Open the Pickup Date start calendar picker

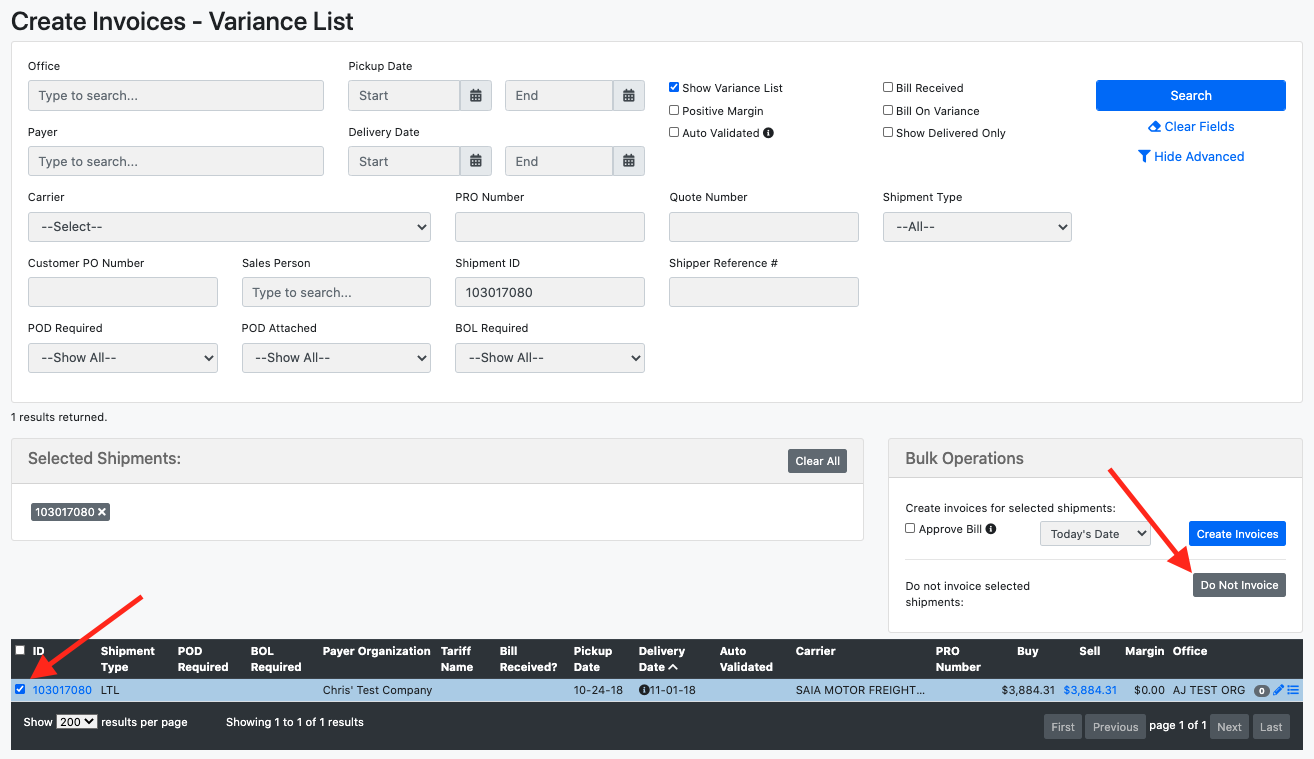pos(476,95)
